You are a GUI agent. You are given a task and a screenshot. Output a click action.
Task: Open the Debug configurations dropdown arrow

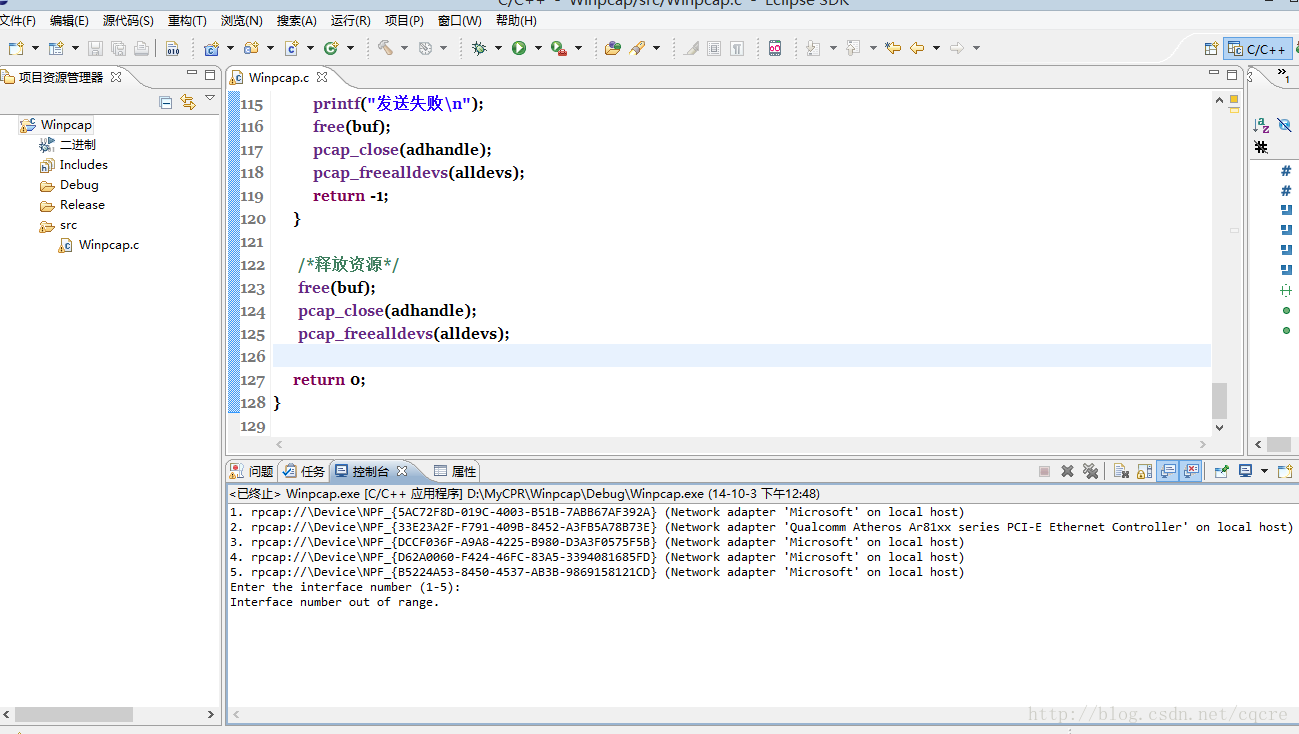pos(498,48)
